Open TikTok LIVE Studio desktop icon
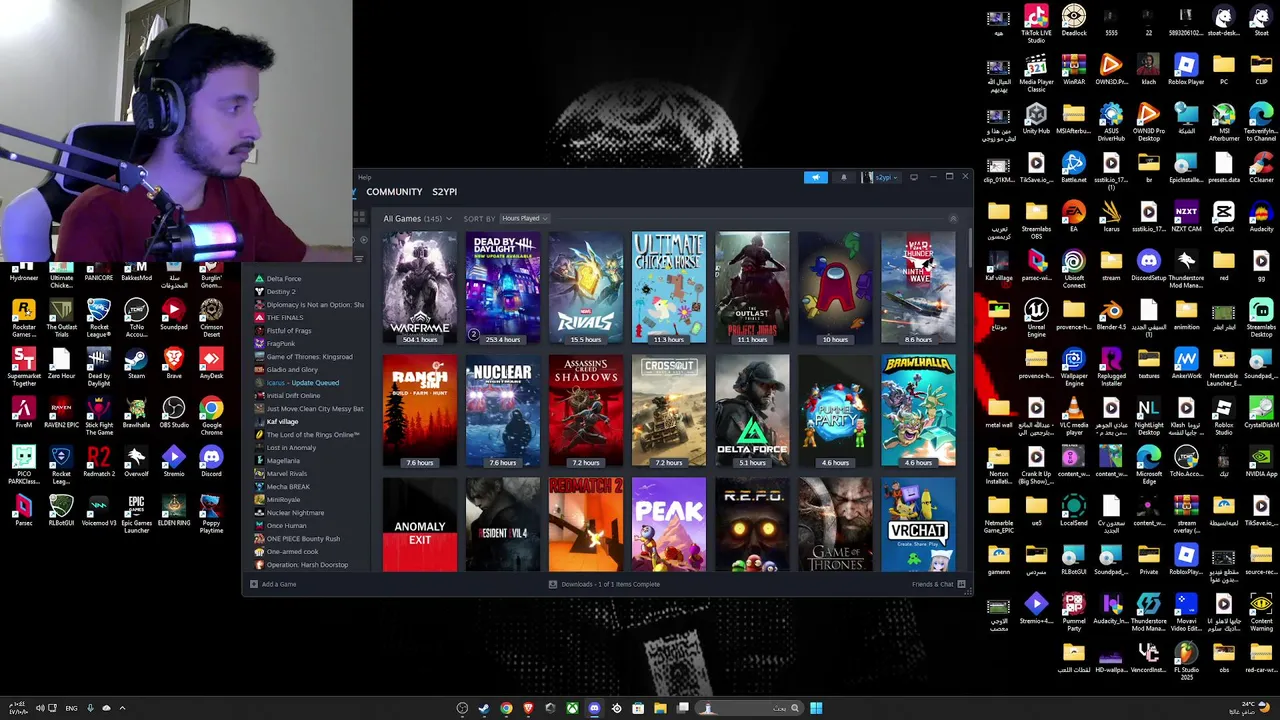This screenshot has width=1280, height=720. click(x=1036, y=23)
